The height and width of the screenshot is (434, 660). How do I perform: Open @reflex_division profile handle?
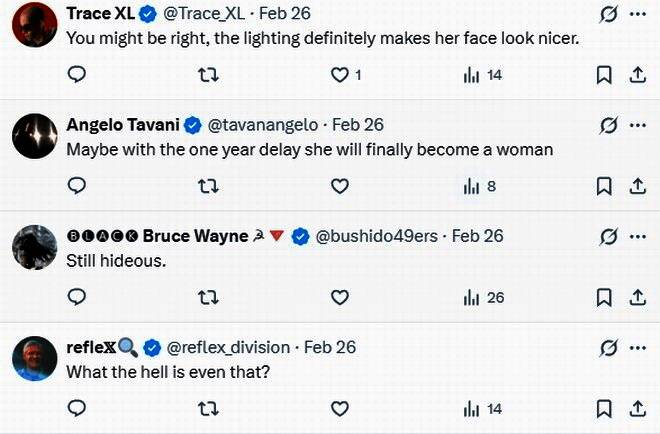click(229, 347)
